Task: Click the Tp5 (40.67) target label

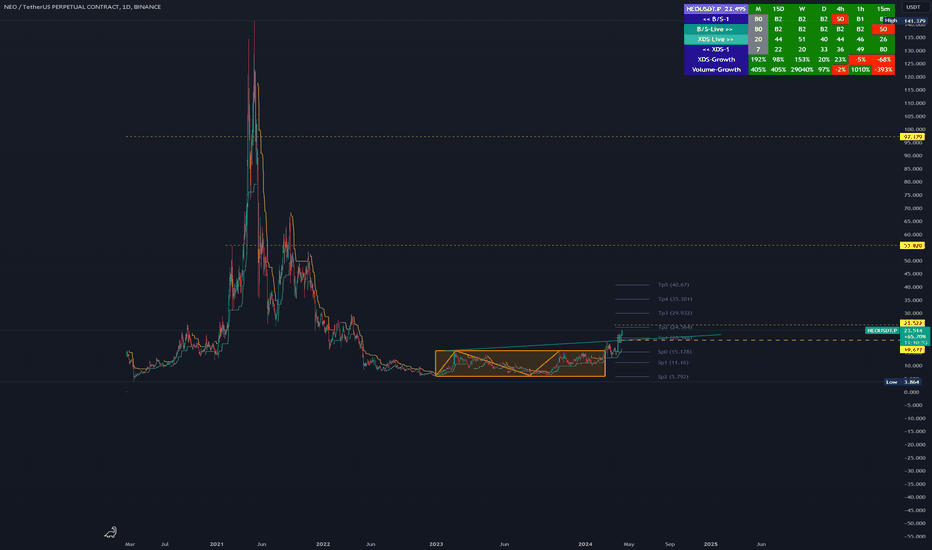Action: pyautogui.click(x=673, y=285)
